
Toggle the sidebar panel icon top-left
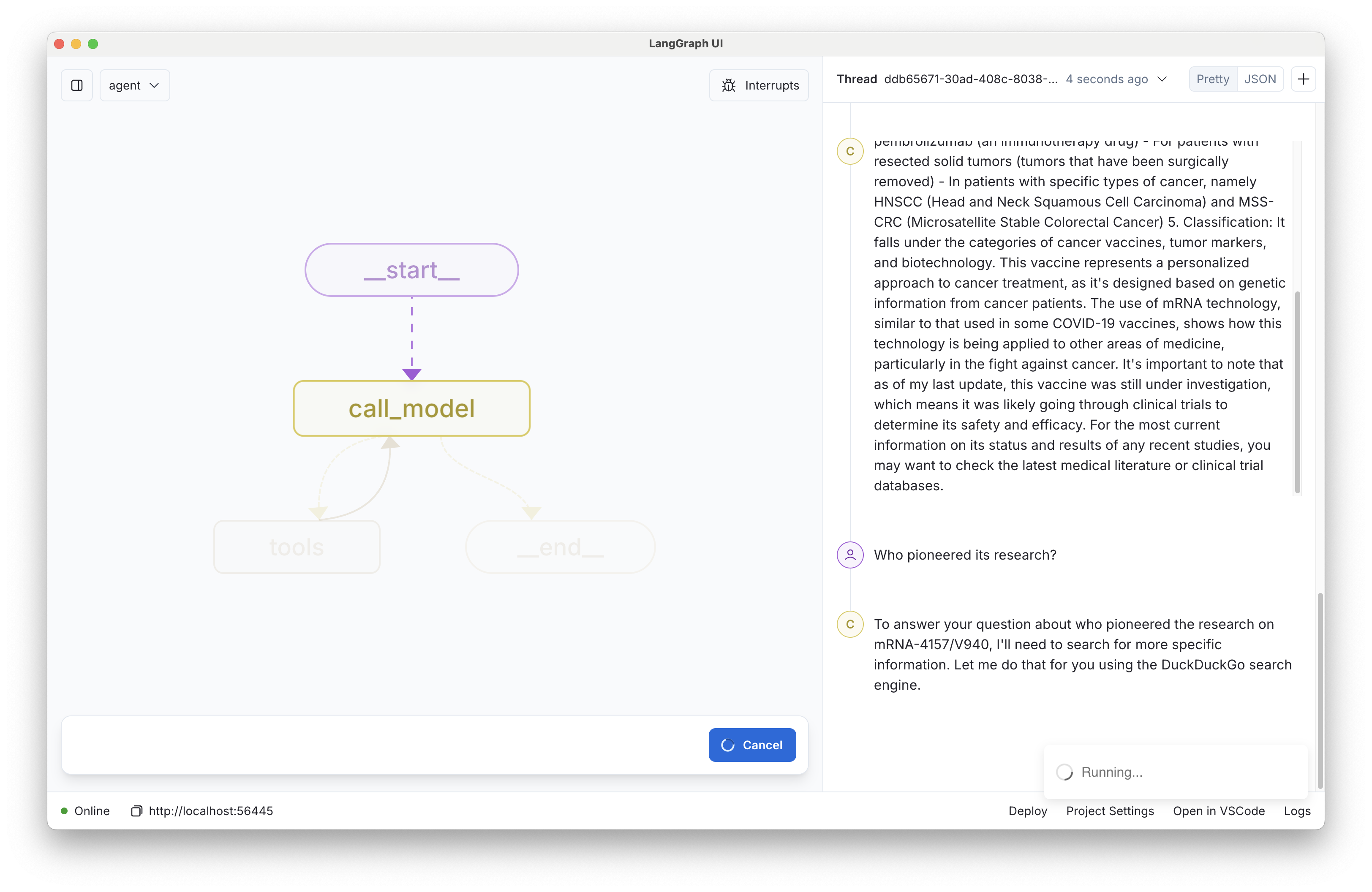[x=77, y=85]
